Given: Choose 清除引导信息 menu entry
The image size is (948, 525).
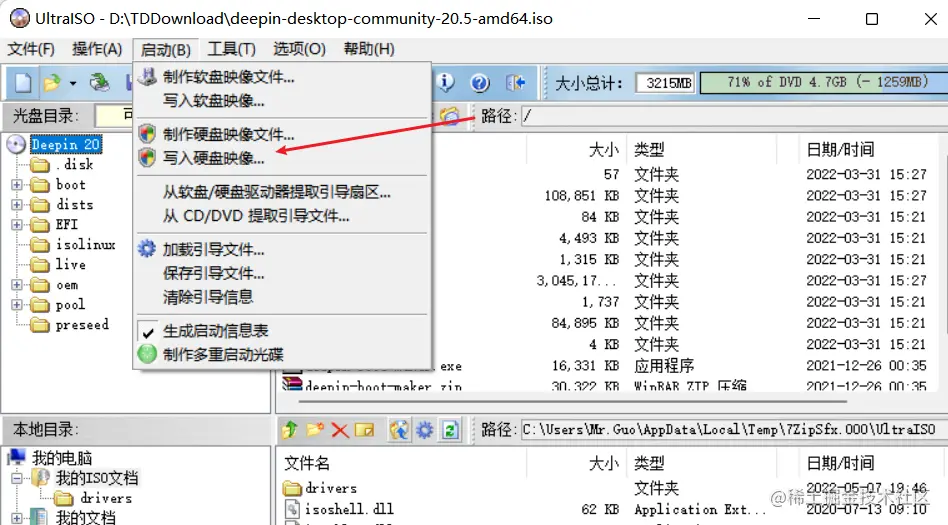Looking at the screenshot, I should coord(282,297).
